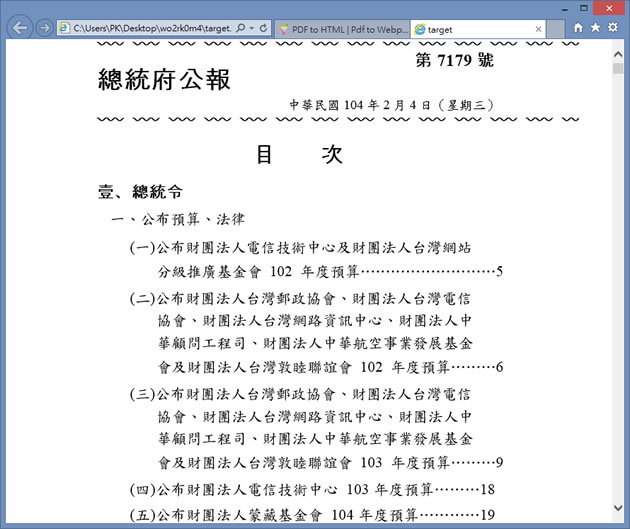
Task: Click item (一) first line about 財團法人電信技術中心
Action: coord(300,248)
